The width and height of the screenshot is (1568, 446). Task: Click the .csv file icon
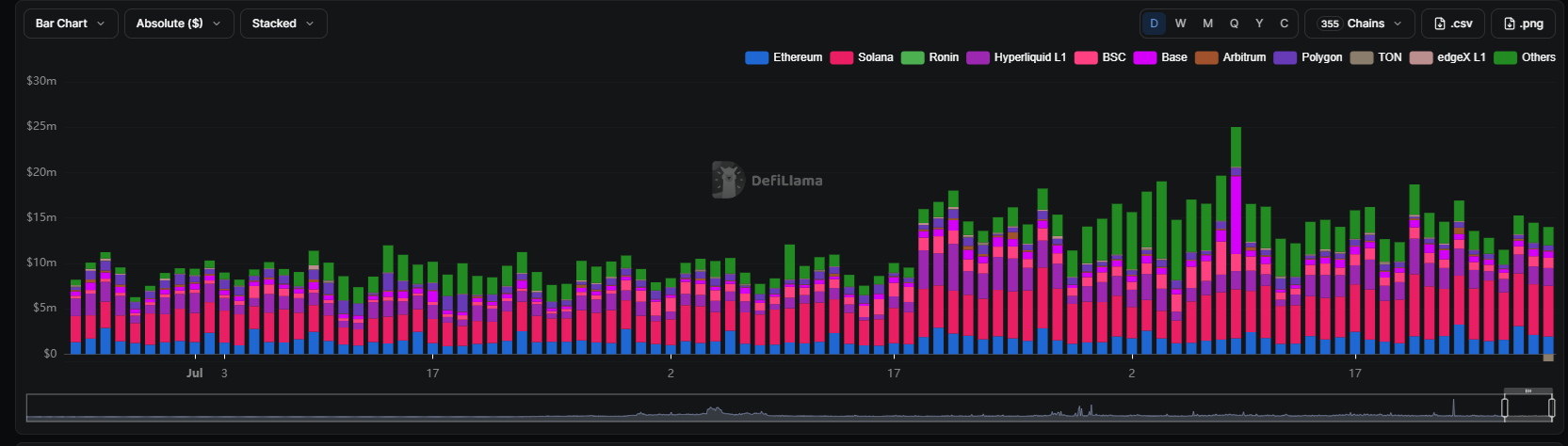click(x=1439, y=24)
